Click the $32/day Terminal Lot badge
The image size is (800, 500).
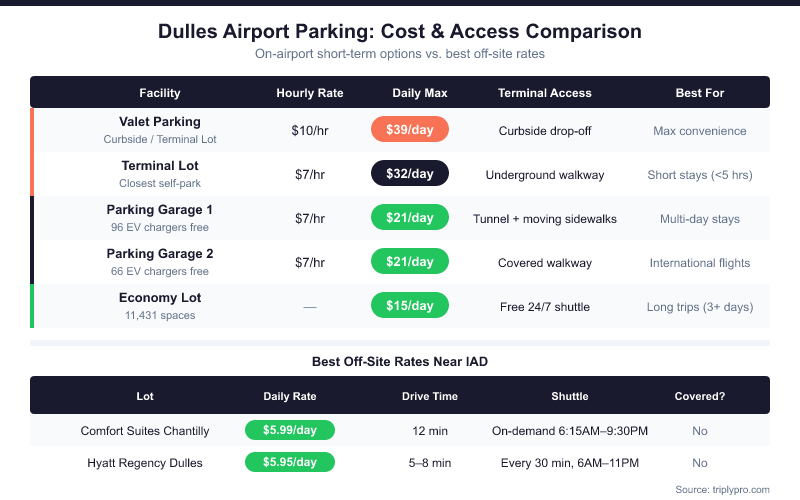click(x=410, y=174)
